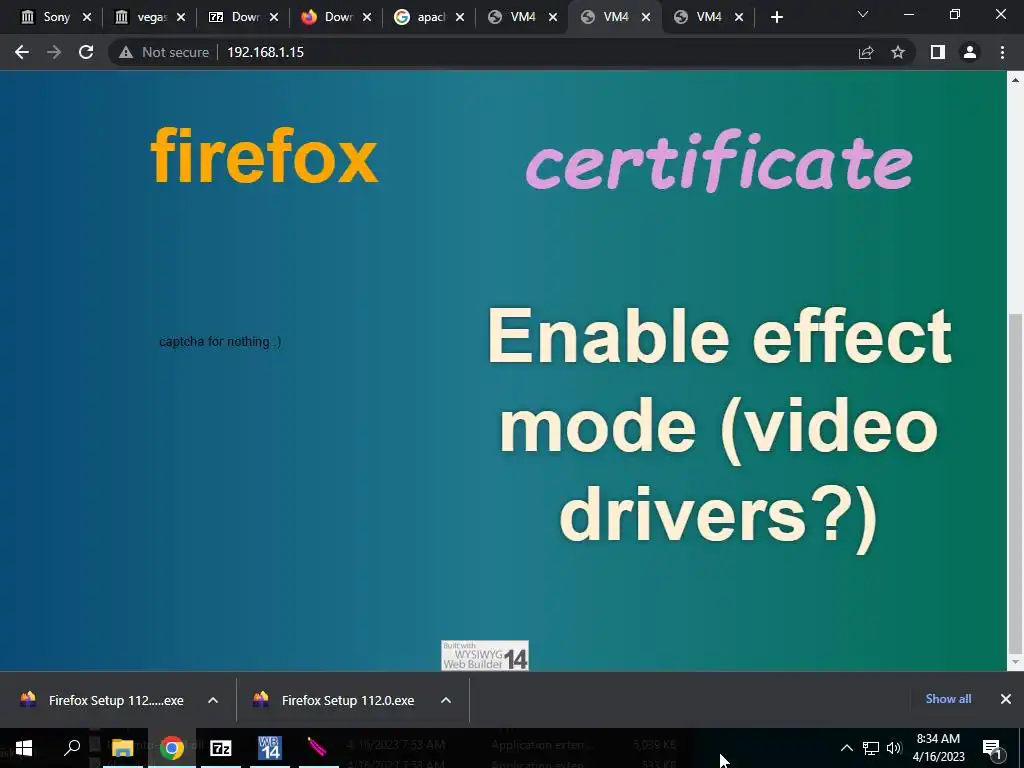Open the Chrome profile menu

point(970,52)
